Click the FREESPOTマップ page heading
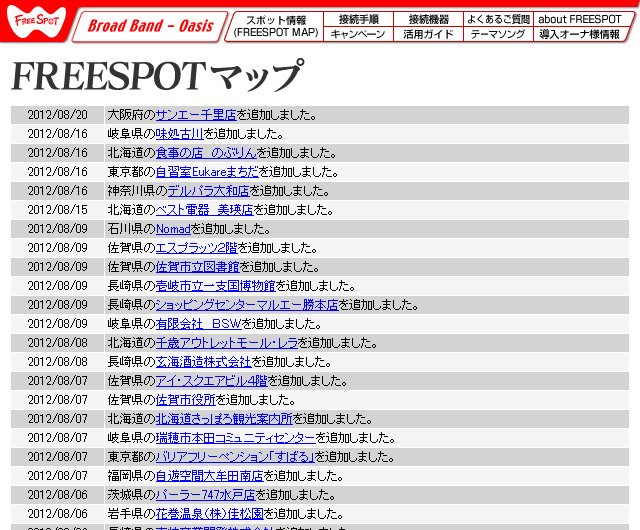Screen dimensions: 640x530 (x=158, y=76)
